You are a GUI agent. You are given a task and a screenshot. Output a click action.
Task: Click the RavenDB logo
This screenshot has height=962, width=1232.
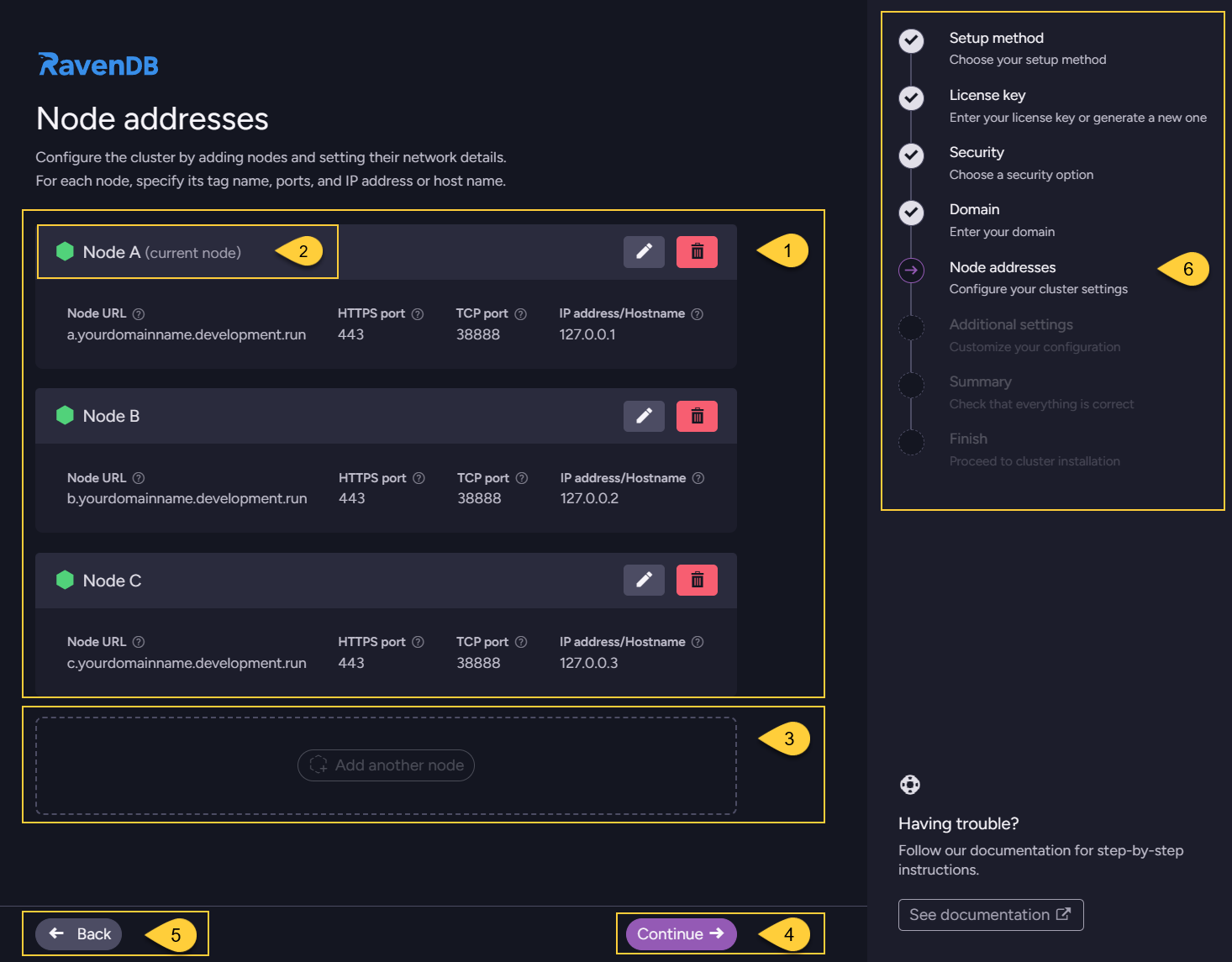[97, 64]
